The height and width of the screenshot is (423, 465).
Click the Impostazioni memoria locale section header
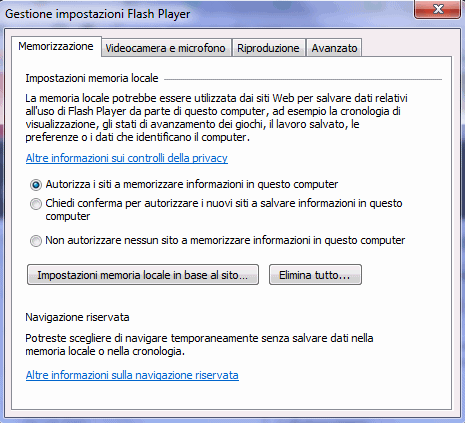point(92,78)
